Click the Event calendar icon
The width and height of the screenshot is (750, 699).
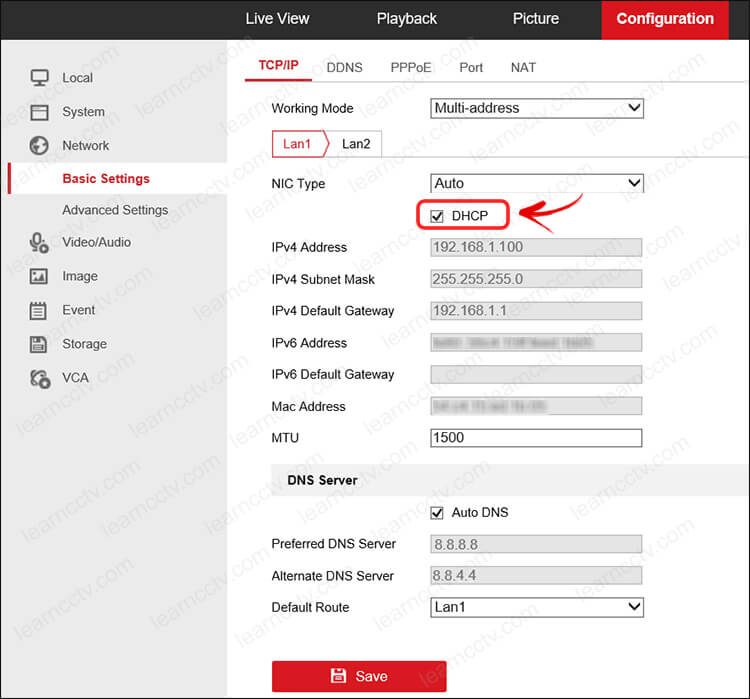[x=39, y=310]
